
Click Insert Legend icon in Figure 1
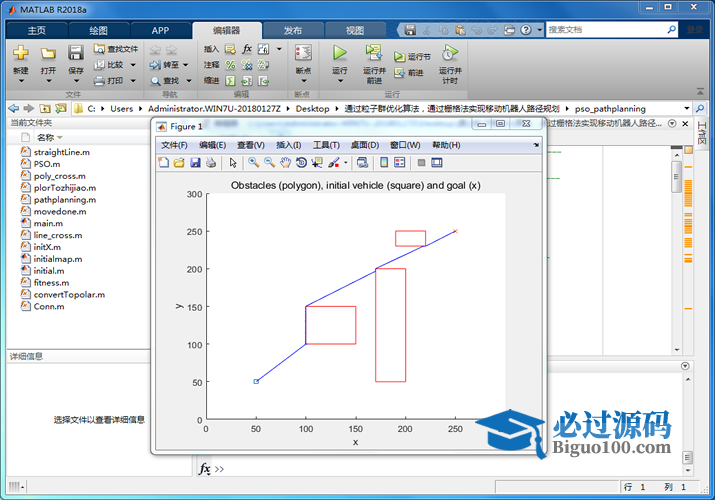[x=399, y=162]
